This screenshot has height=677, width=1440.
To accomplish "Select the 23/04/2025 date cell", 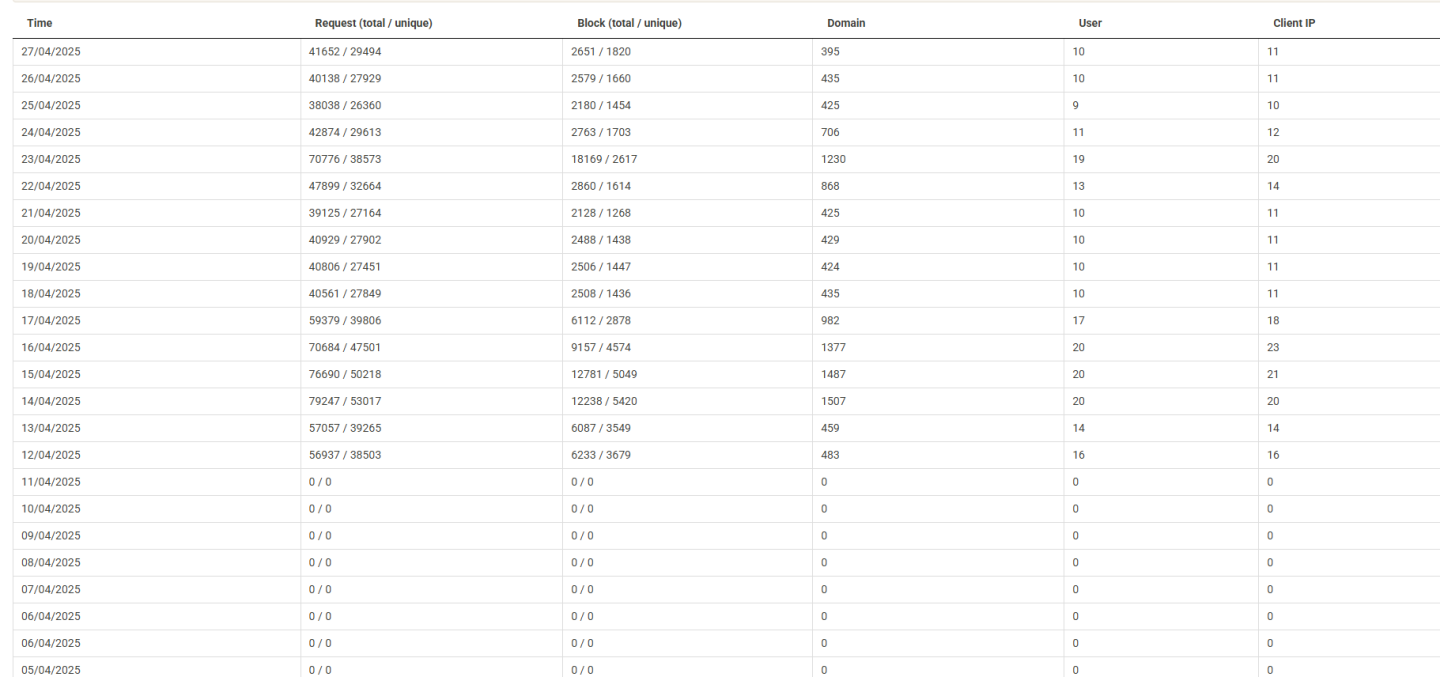I will pos(51,159).
